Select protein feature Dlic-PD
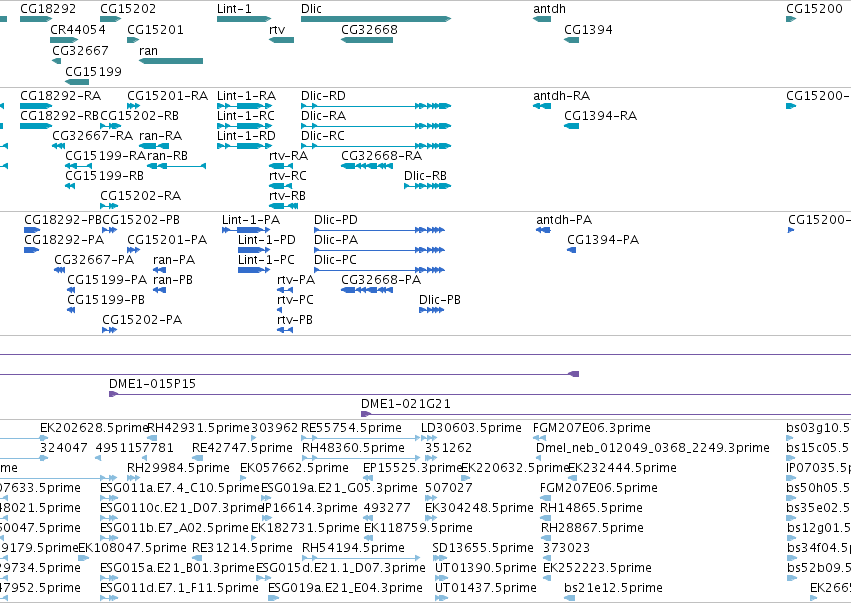 coord(379,230)
